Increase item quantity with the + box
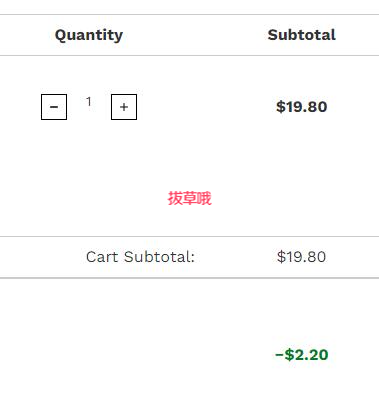Screen dimensions: 379x396 coord(124,107)
